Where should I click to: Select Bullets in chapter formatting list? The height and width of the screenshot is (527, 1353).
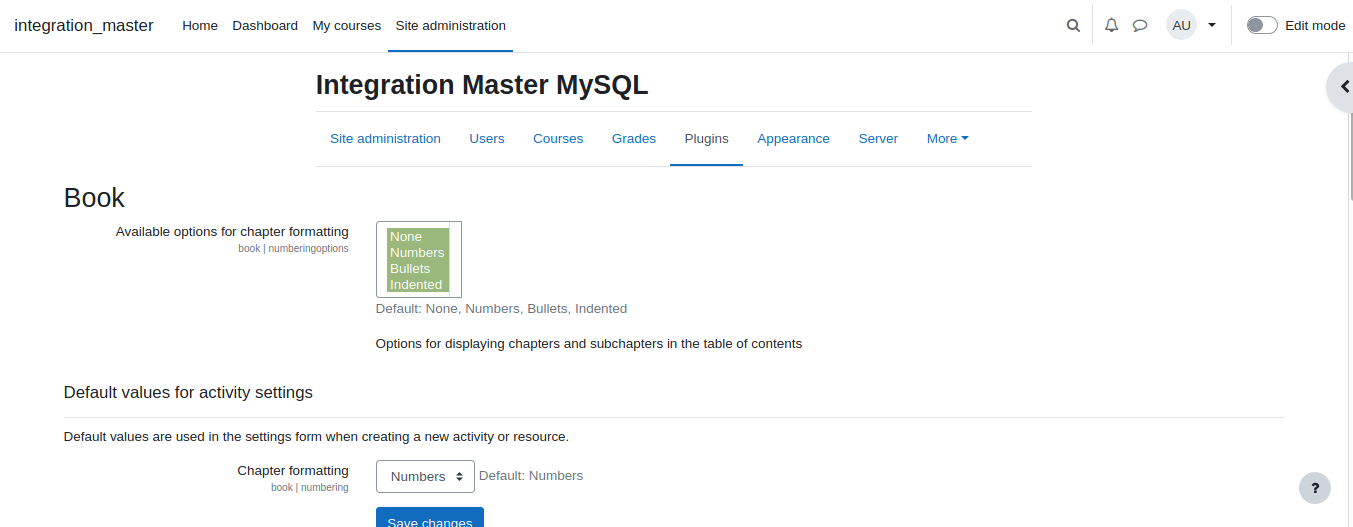[418, 269]
